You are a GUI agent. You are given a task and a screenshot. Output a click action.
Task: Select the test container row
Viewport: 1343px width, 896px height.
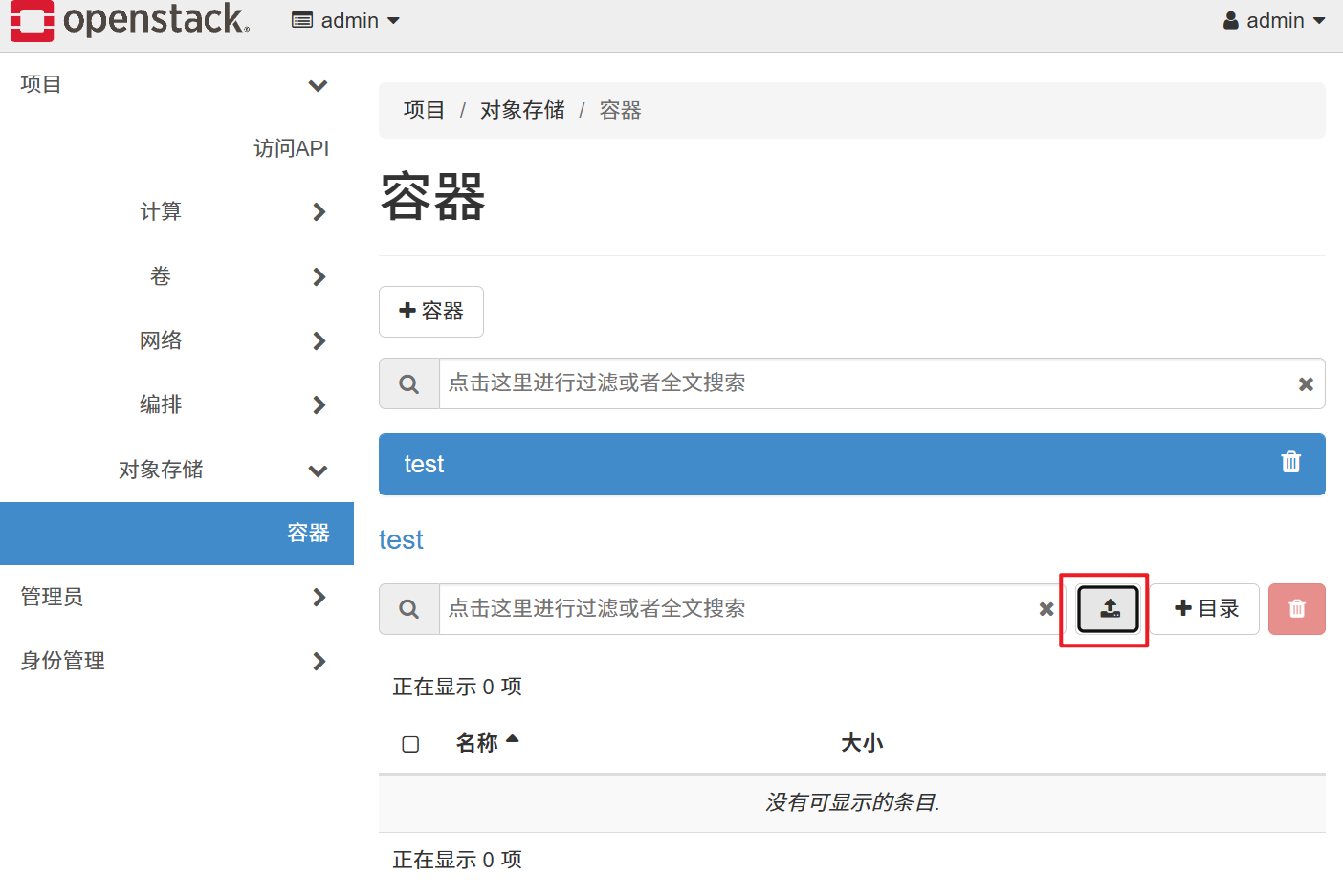852,464
